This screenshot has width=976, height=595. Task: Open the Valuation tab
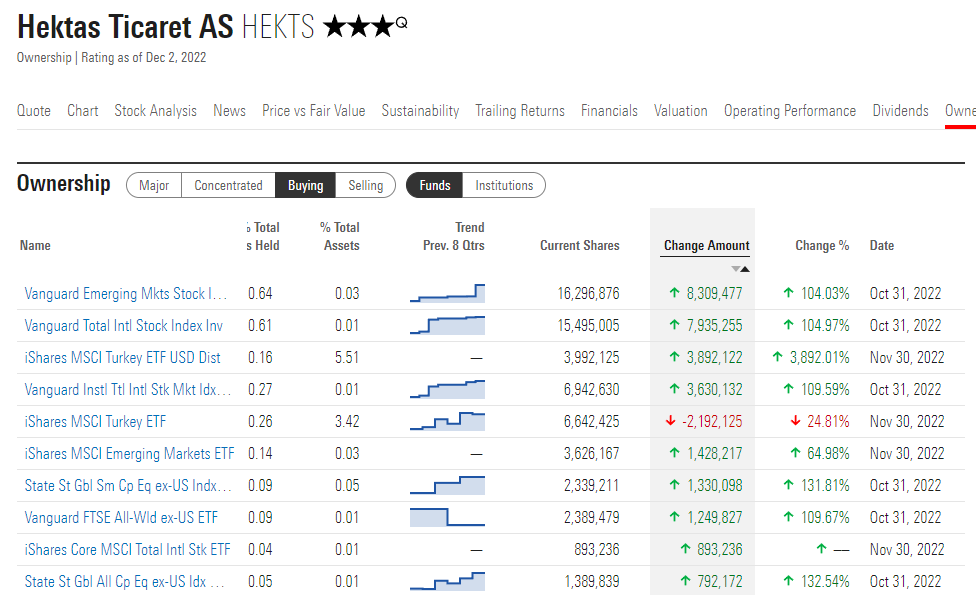(680, 111)
